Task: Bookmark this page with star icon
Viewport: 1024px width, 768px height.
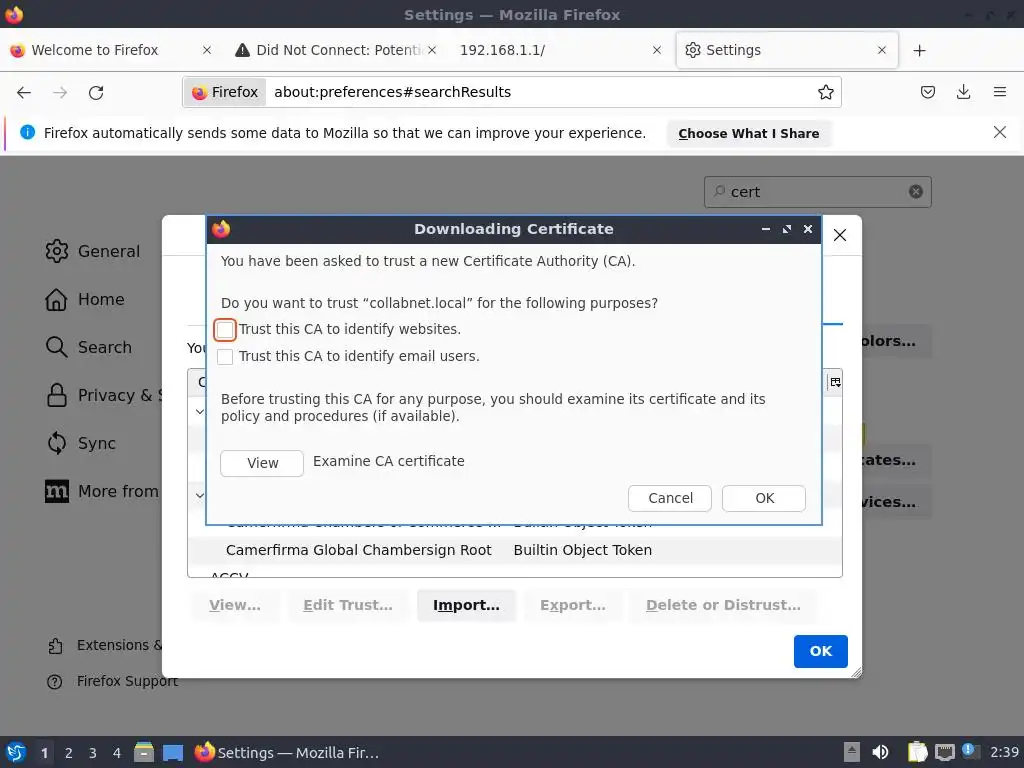Action: (x=825, y=92)
